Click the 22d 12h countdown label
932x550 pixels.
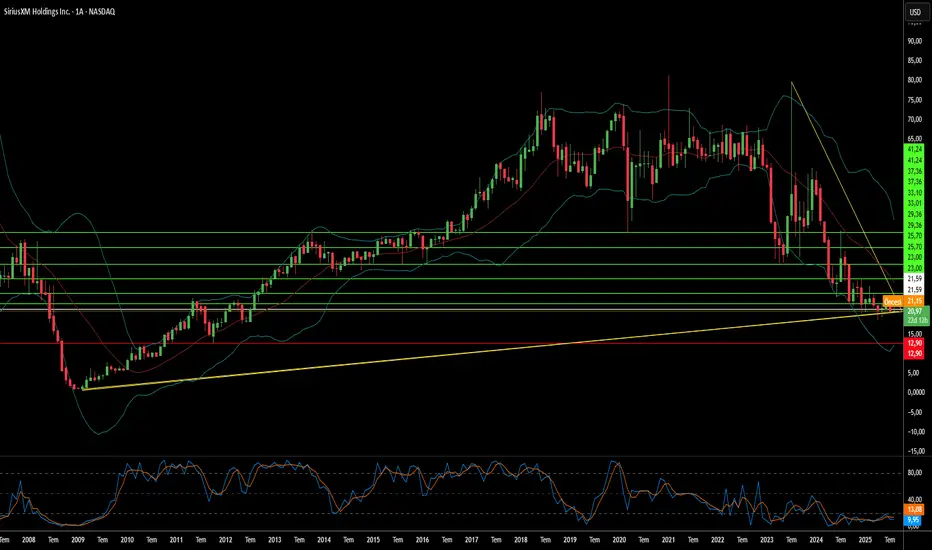click(x=917, y=320)
